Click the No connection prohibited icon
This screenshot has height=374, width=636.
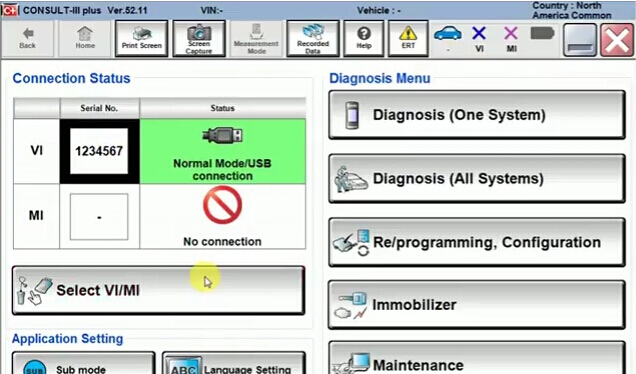pyautogui.click(x=222, y=205)
